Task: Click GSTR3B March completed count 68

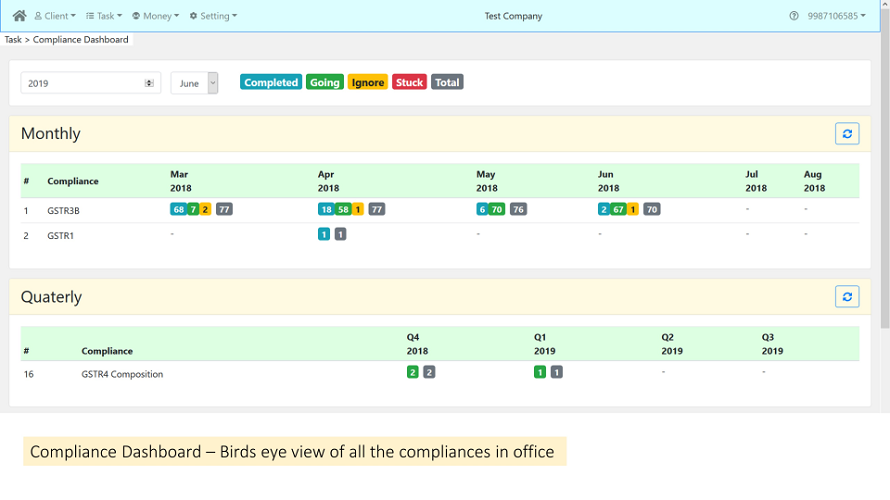Action: (178, 209)
